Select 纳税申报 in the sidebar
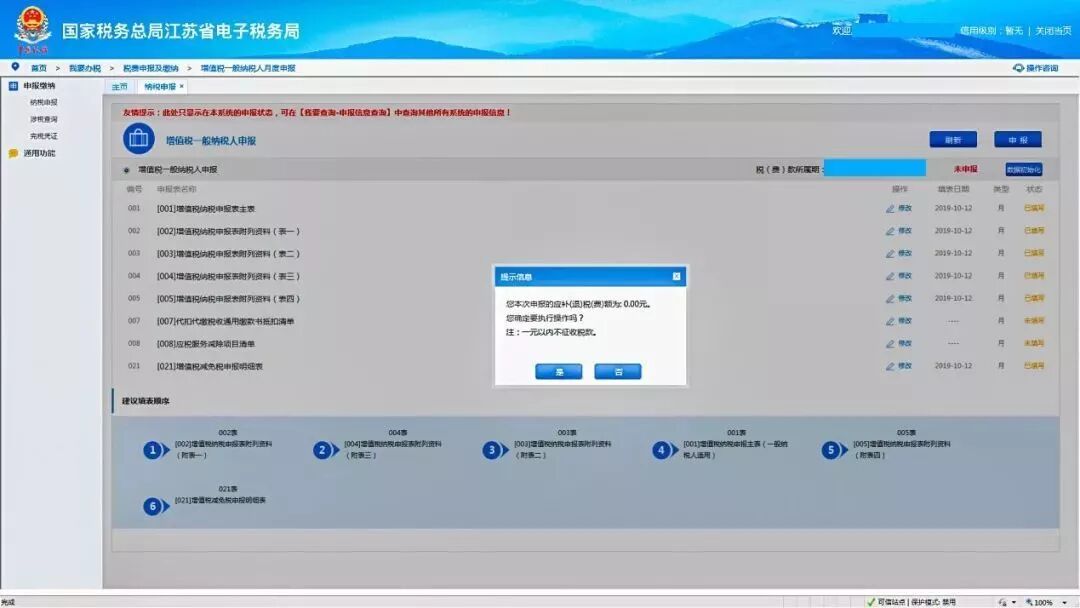This screenshot has width=1080, height=608. 43,103
